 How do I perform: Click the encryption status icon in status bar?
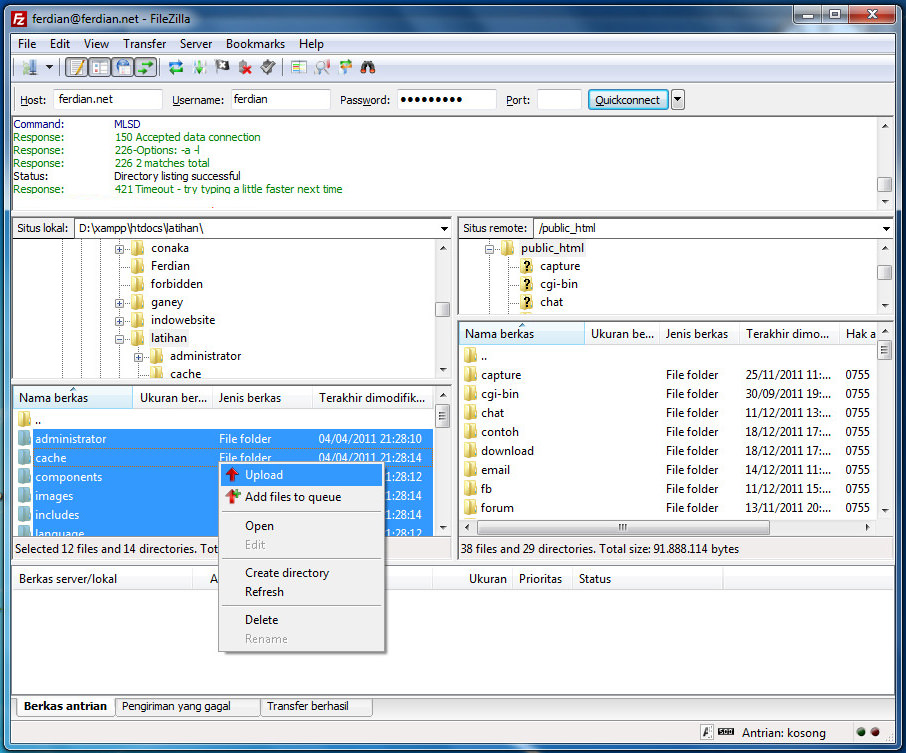(x=707, y=732)
